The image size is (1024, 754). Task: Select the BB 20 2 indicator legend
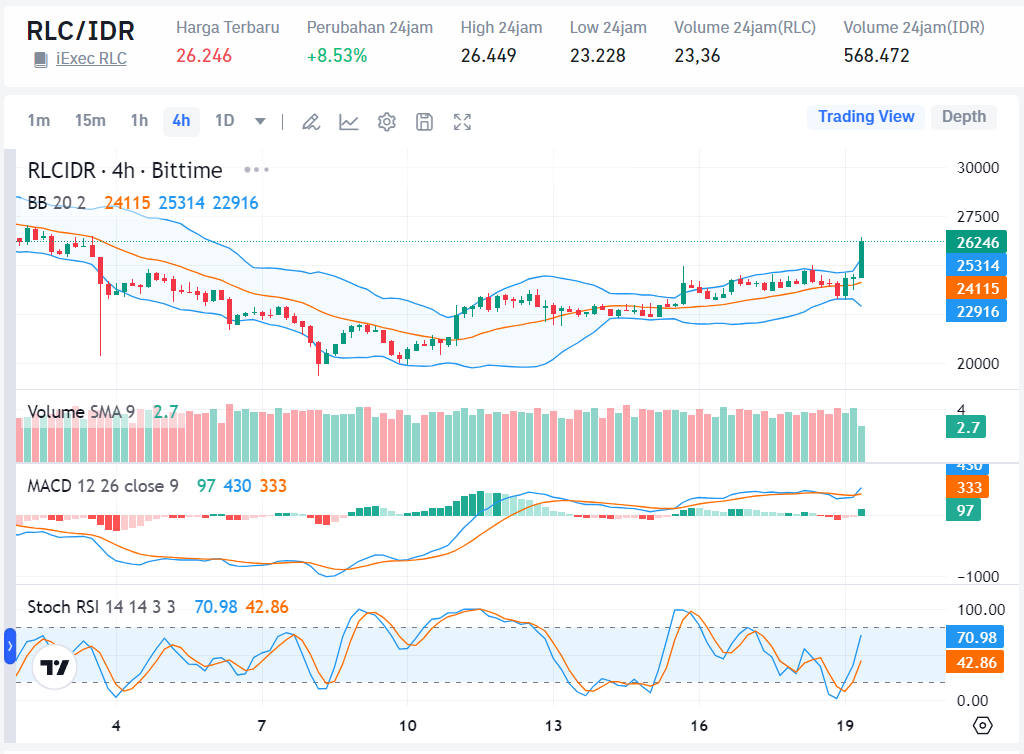[56, 203]
